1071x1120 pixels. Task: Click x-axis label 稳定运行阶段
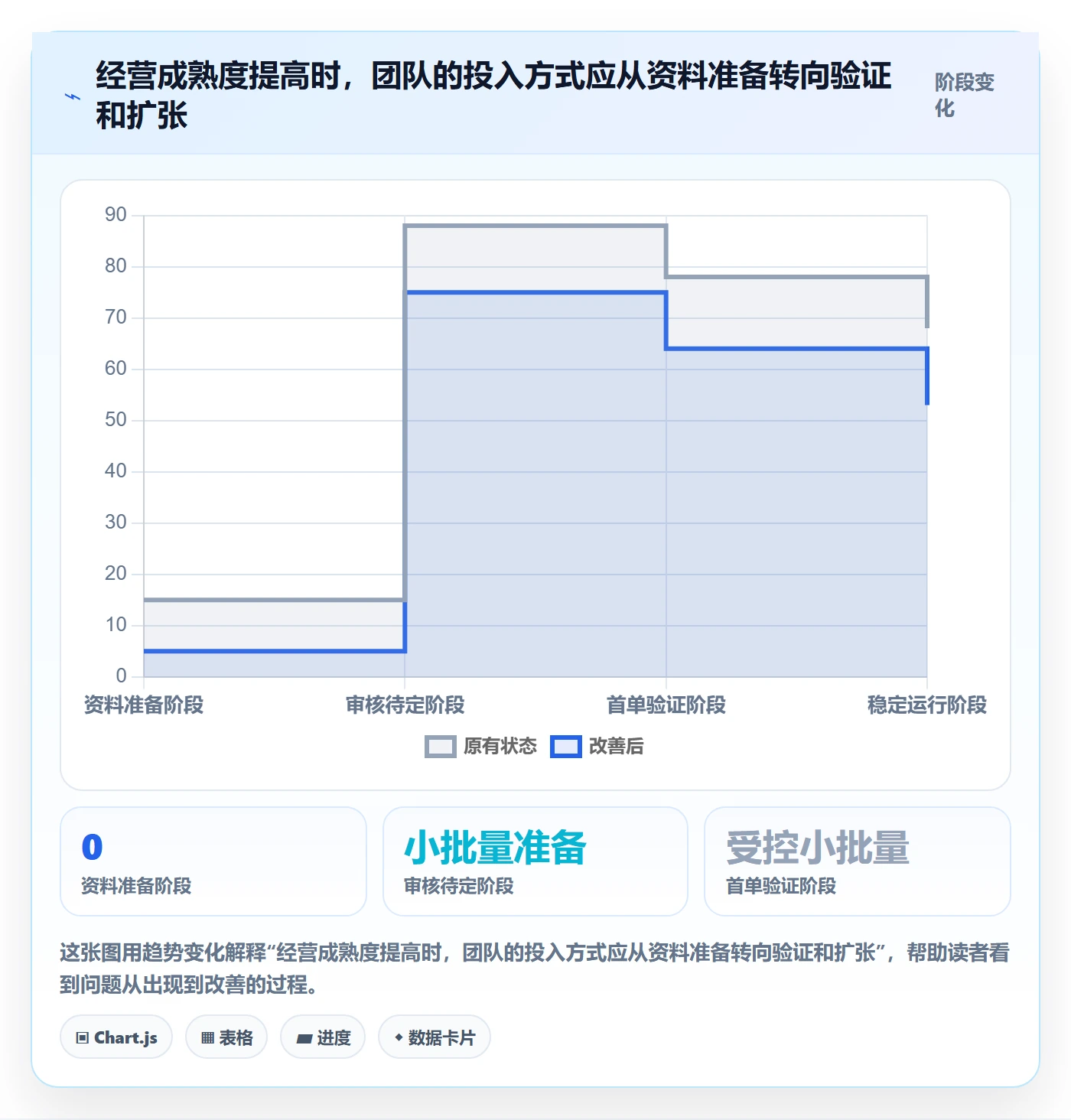[927, 705]
